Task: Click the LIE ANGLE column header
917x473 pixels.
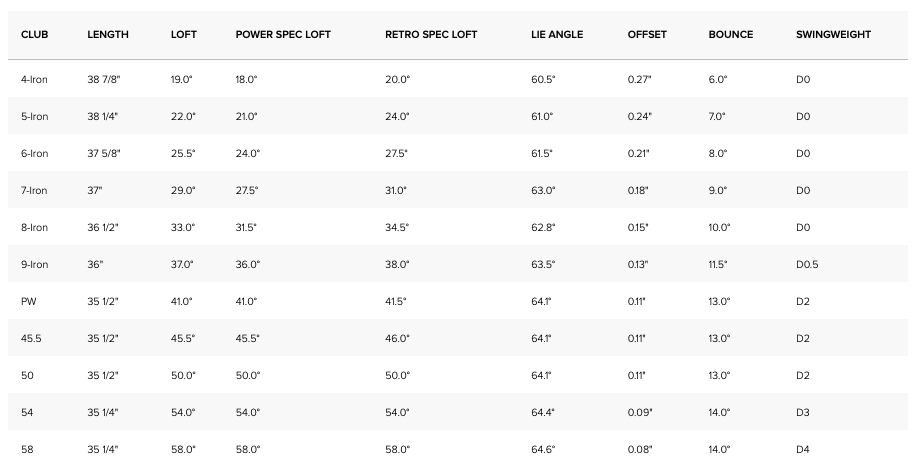Action: click(557, 35)
